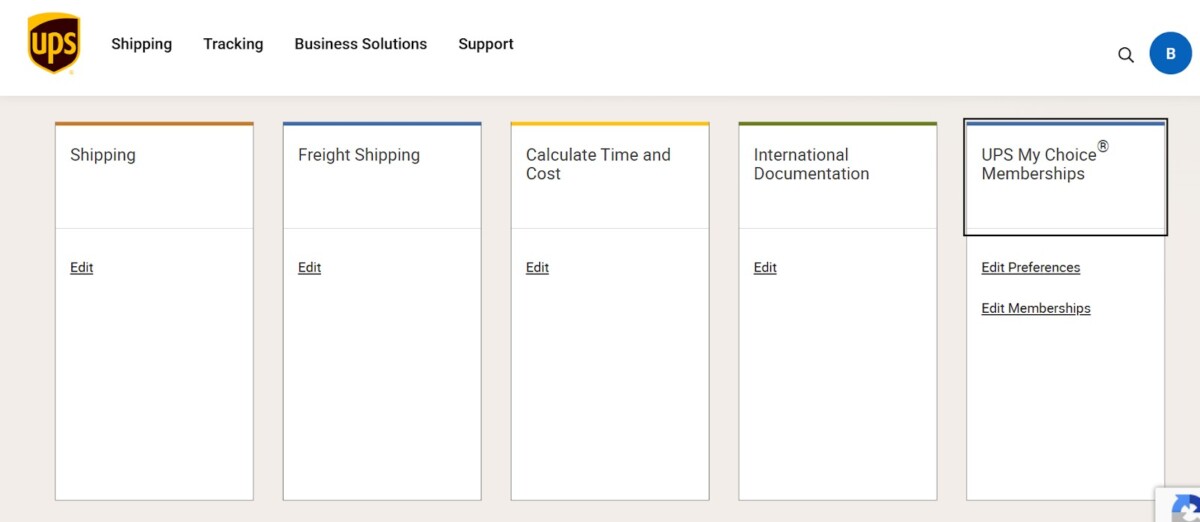The height and width of the screenshot is (522, 1200).
Task: Click Edit under International Documentation
Action: (766, 267)
